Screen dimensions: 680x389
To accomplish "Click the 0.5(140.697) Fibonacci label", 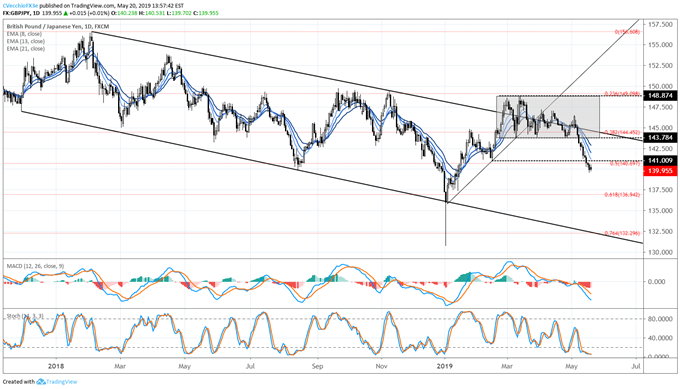I will (624, 164).
